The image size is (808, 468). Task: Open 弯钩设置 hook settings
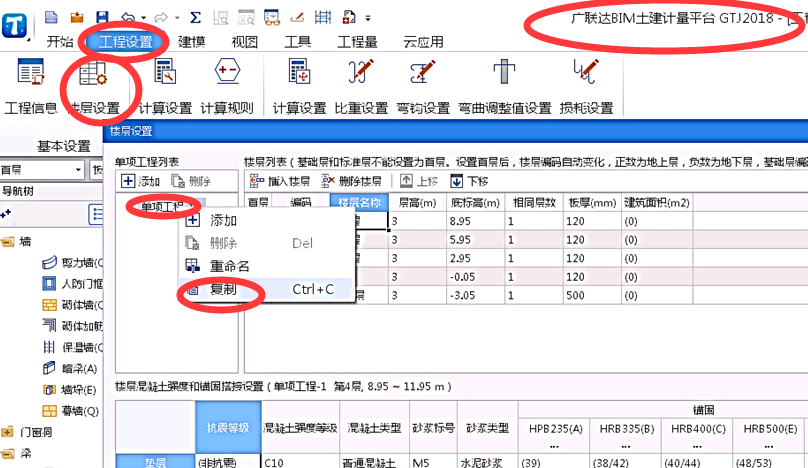[423, 86]
